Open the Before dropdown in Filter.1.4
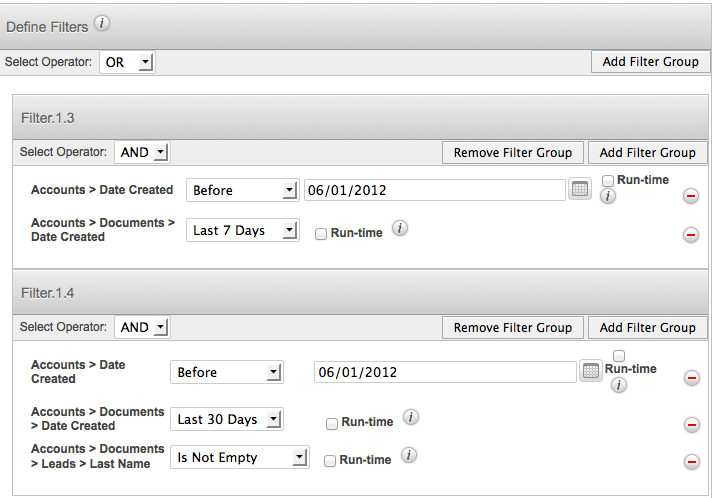Screen dimensions: 715x498 pos(227,372)
